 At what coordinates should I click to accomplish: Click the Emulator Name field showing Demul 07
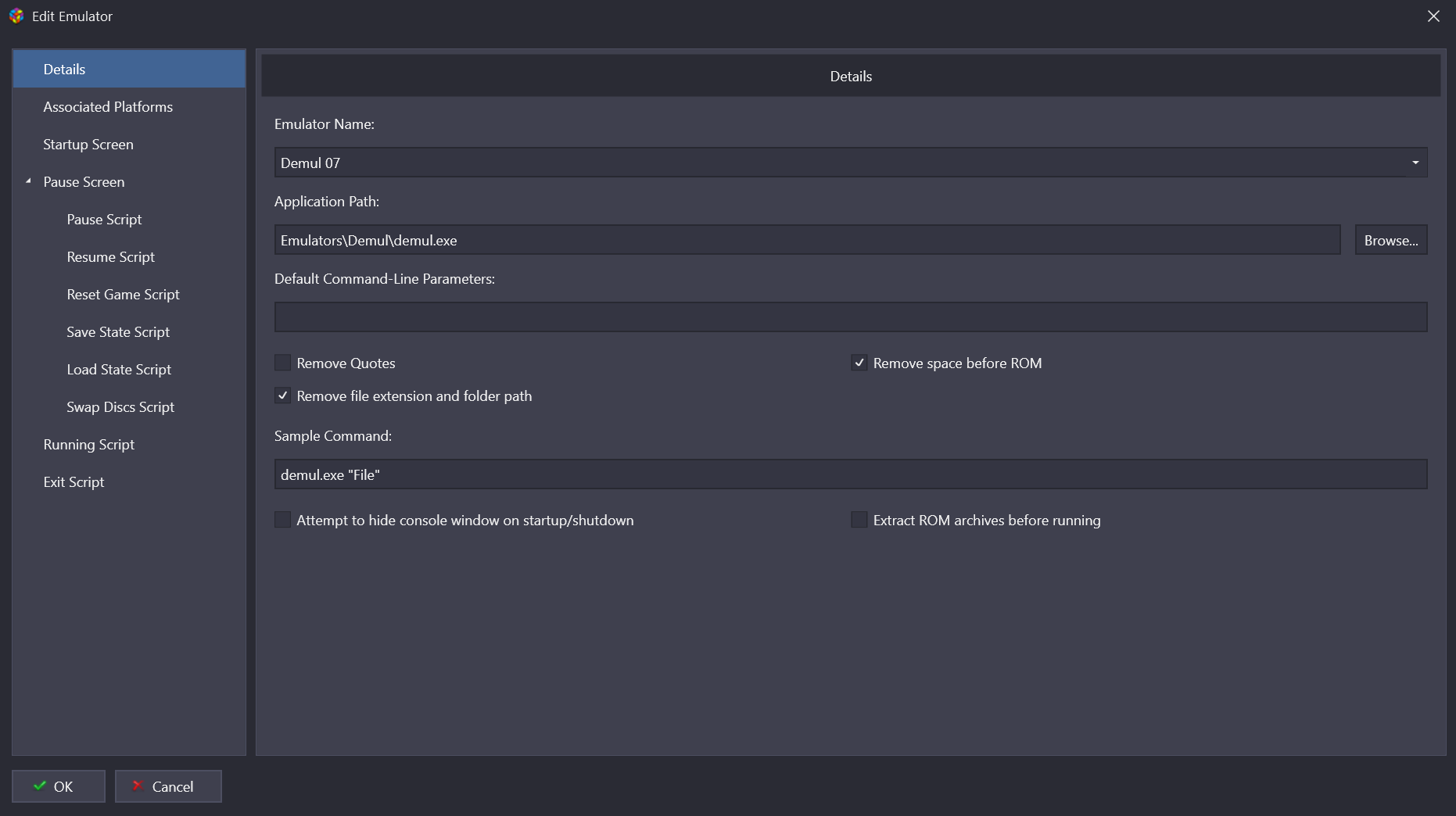[851, 163]
